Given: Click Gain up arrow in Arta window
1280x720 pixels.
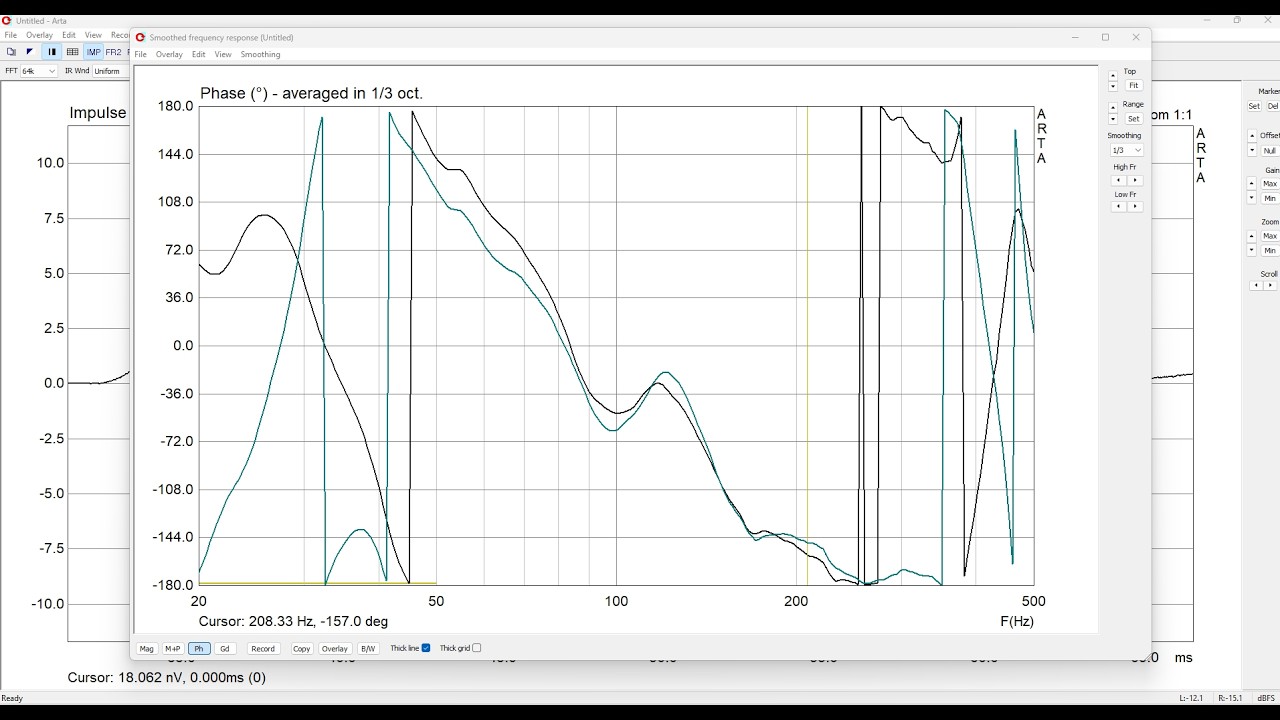Looking at the screenshot, I should pos(1252,184).
